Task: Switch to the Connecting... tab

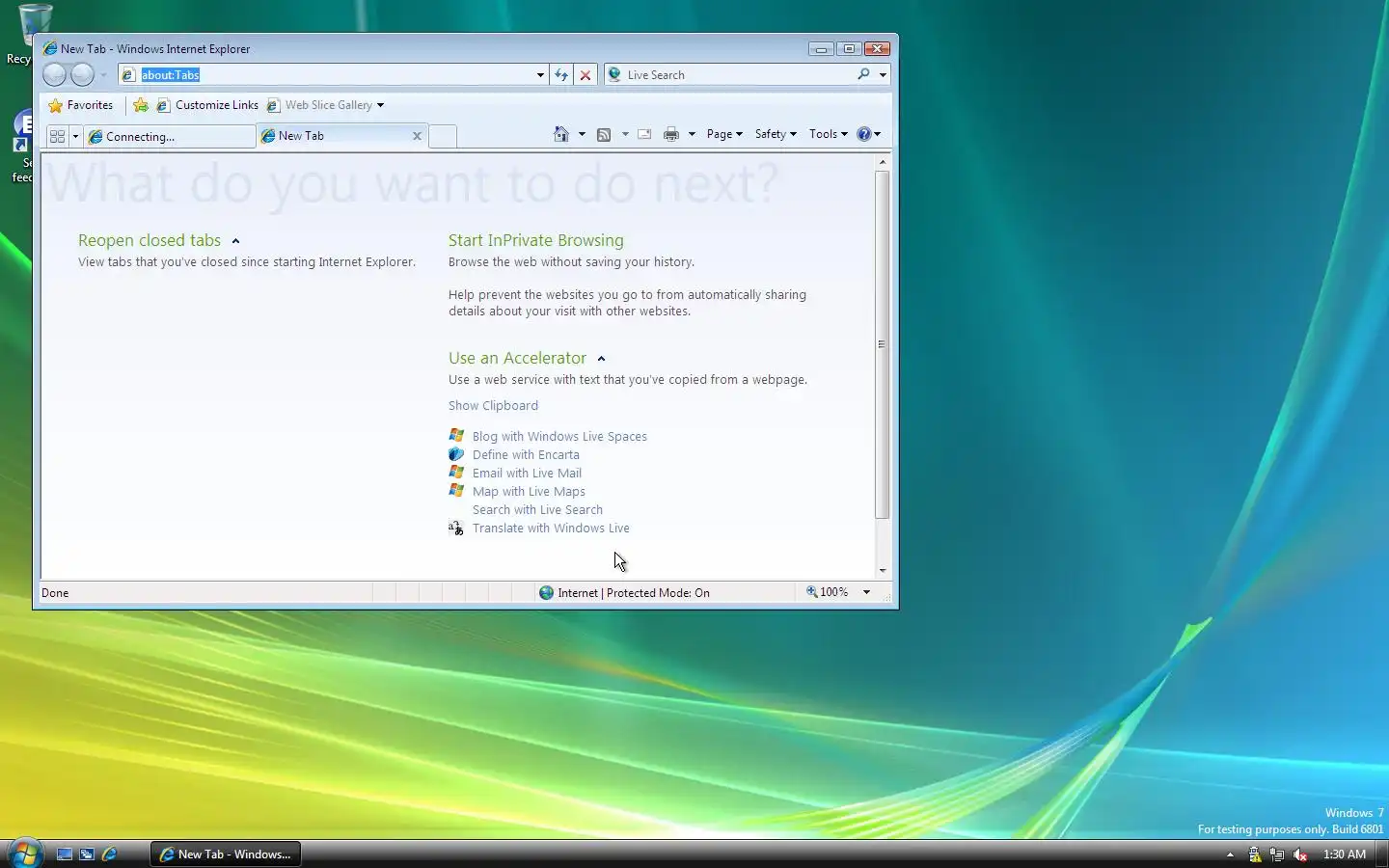Action: (x=170, y=136)
